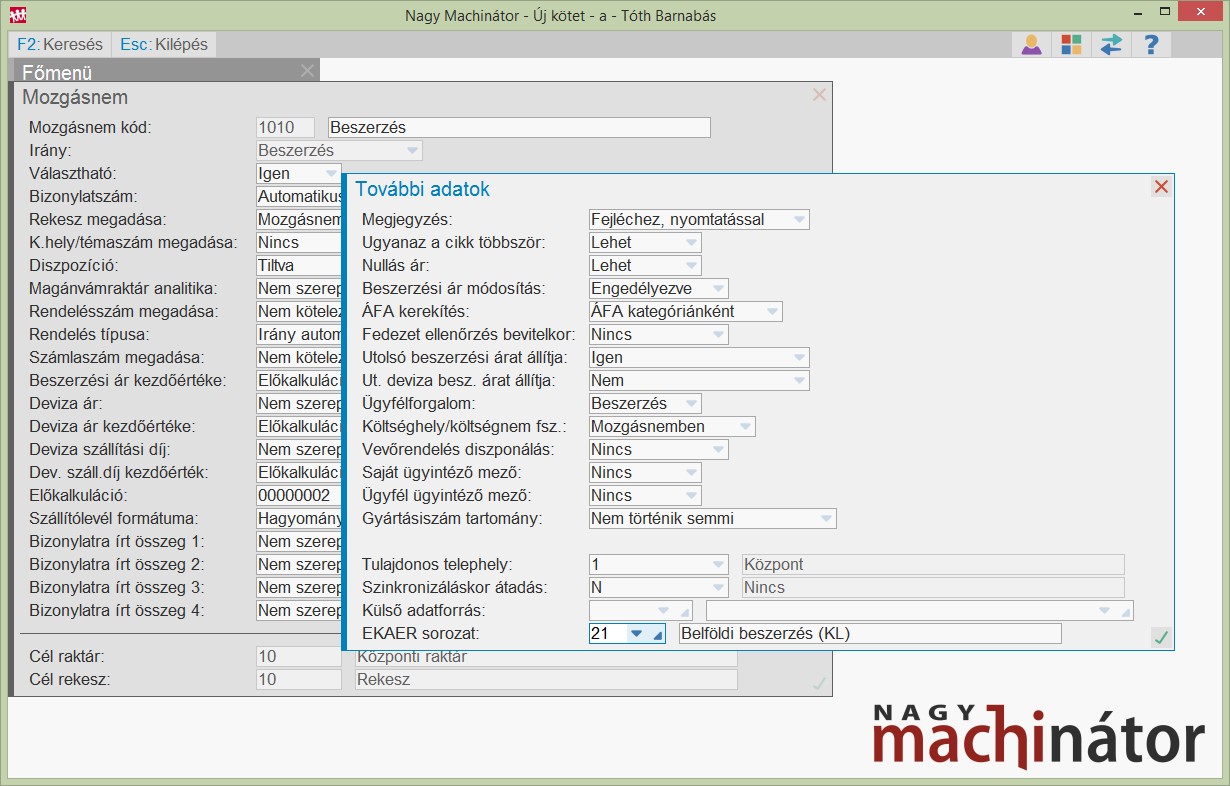Click Számlaszám megadása field
Screen dimensions: 1230x786
(298, 358)
